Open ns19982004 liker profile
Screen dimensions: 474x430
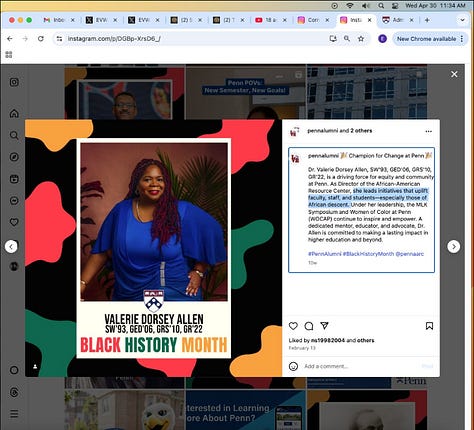pos(328,340)
